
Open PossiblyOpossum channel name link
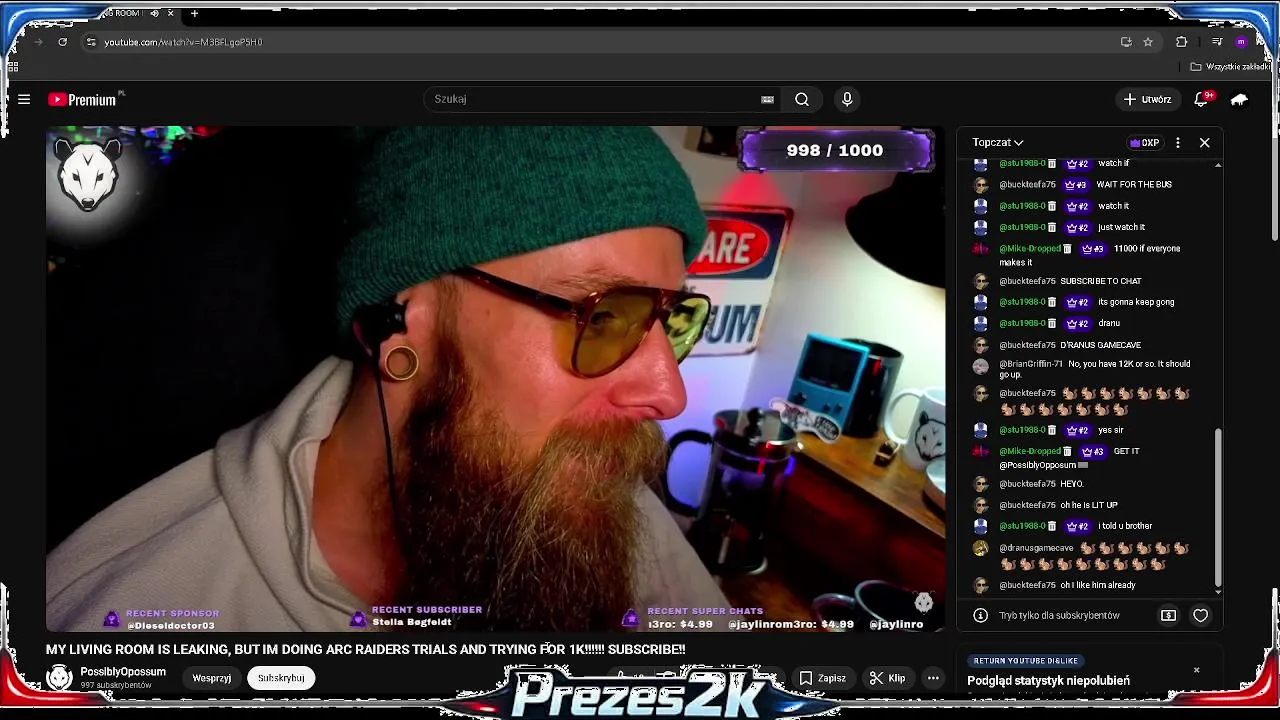tap(123, 672)
